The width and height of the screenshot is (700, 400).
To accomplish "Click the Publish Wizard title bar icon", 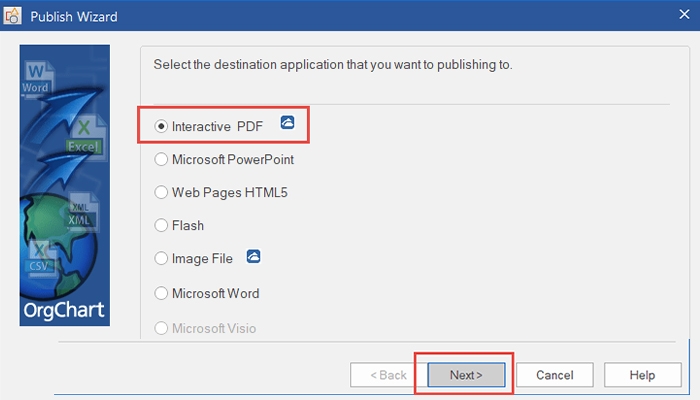I will pos(15,17).
